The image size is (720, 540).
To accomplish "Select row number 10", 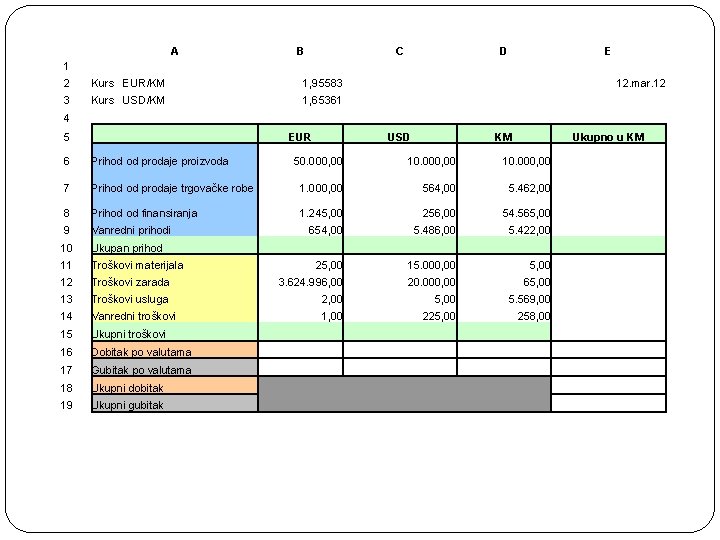I will 66,248.
